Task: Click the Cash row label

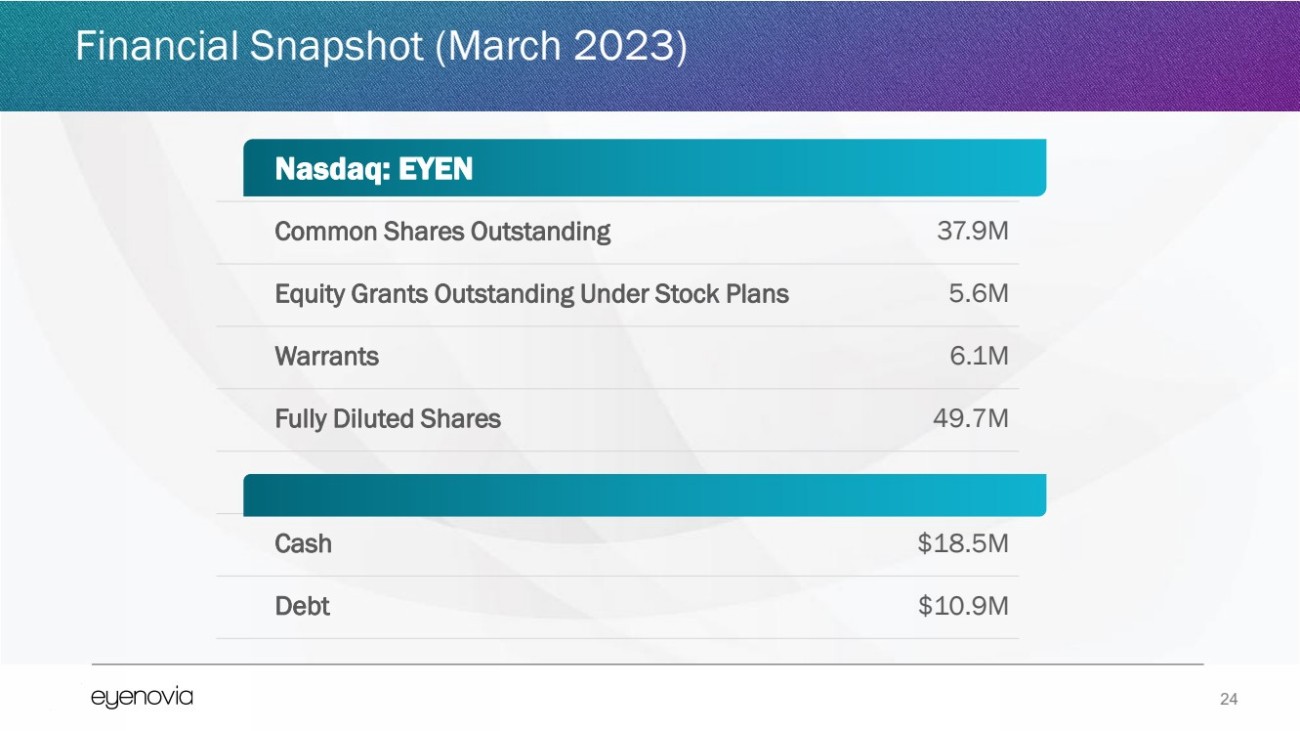Action: click(x=303, y=544)
